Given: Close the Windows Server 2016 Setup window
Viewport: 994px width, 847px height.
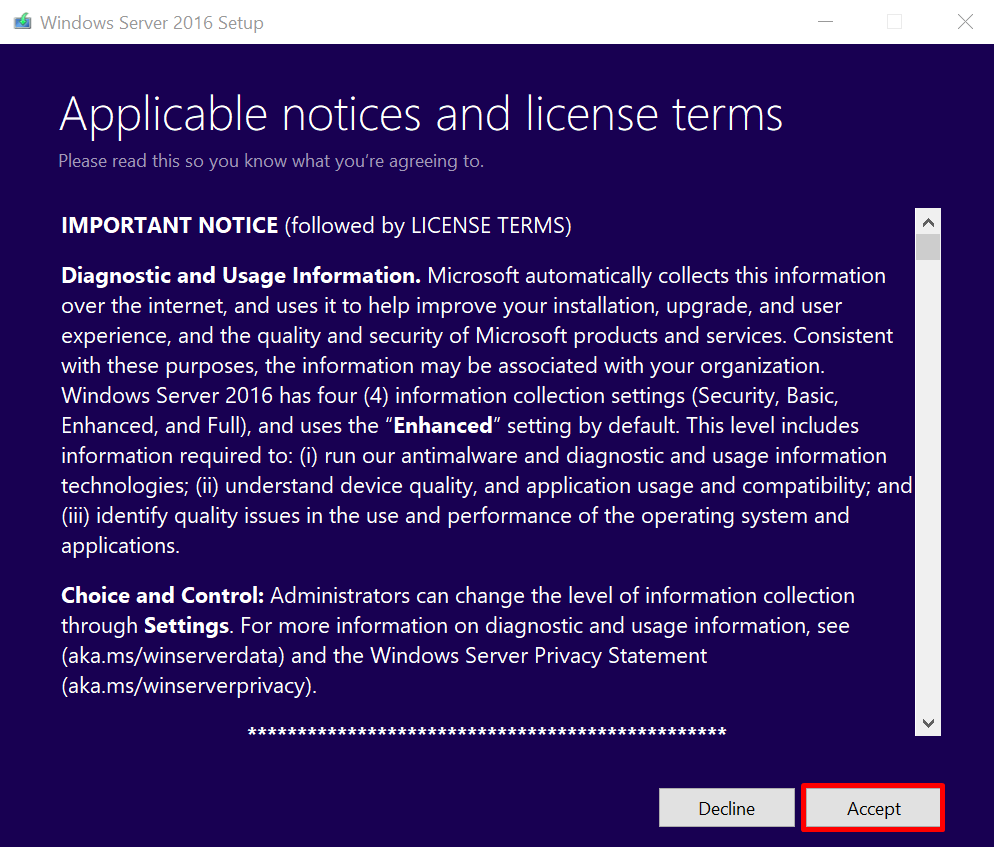Looking at the screenshot, I should (965, 22).
